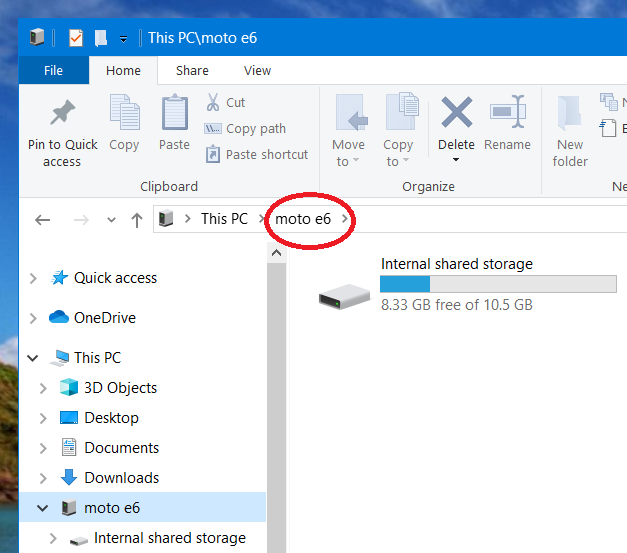Expand the Downloads tree node
627x553 pixels.
click(43, 478)
